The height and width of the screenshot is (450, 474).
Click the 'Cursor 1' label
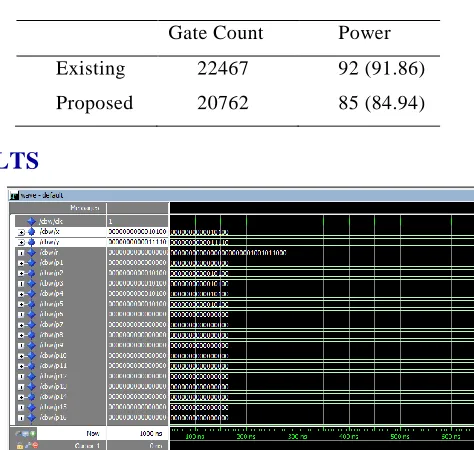87,446
